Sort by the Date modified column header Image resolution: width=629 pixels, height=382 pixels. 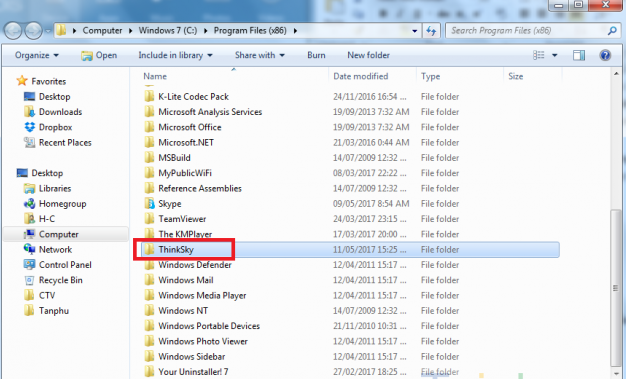coord(361,76)
